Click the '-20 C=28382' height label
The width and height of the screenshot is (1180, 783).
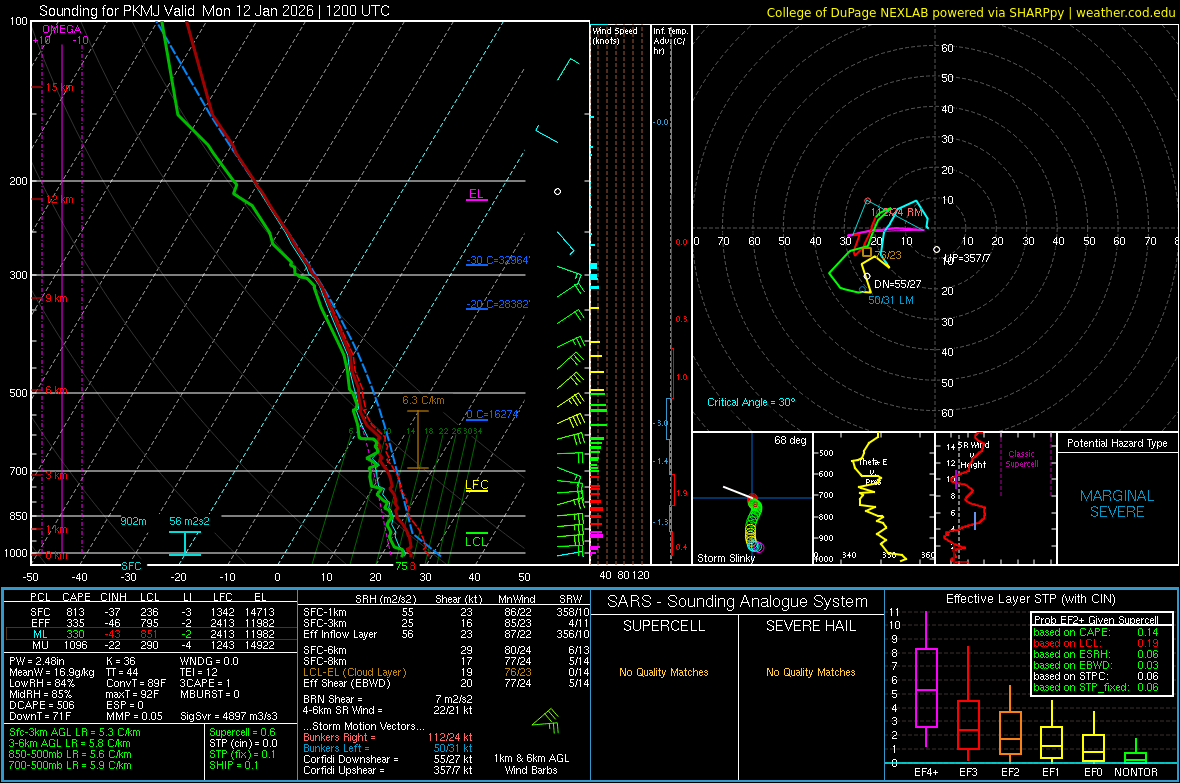click(498, 304)
